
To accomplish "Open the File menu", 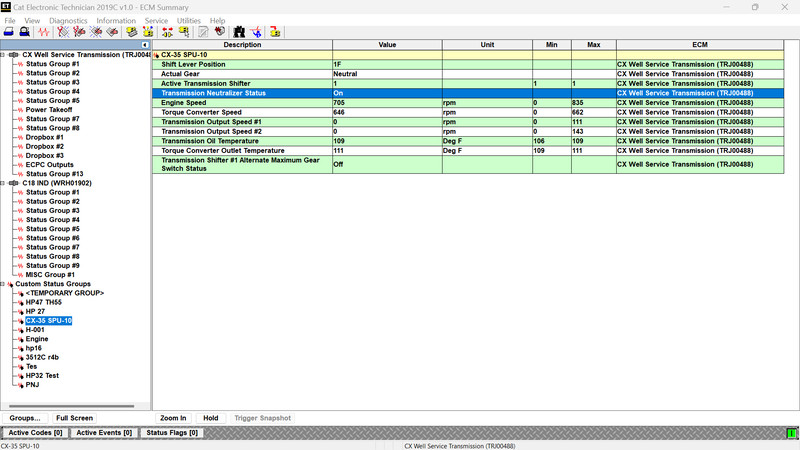I will pos(10,20).
